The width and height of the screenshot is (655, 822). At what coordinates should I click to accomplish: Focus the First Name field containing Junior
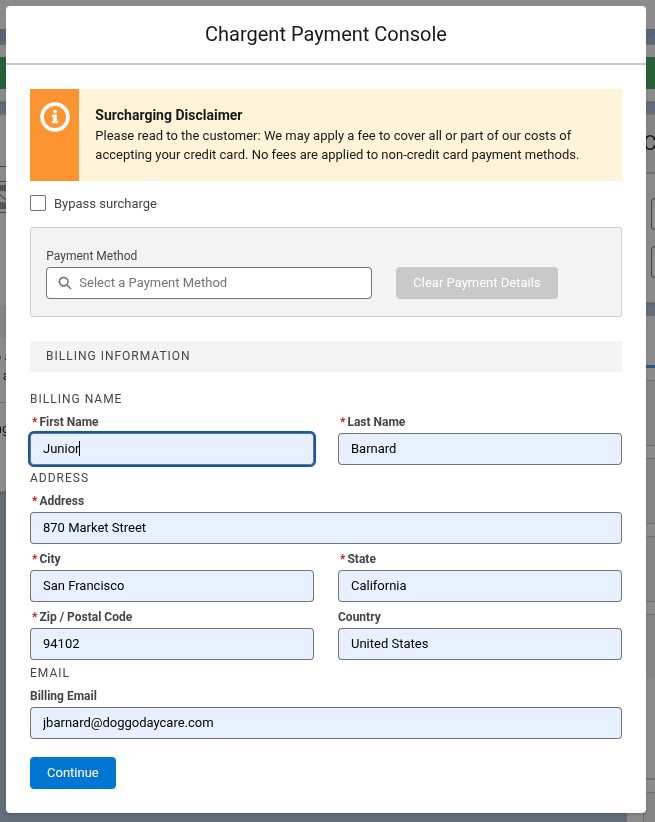[172, 449]
